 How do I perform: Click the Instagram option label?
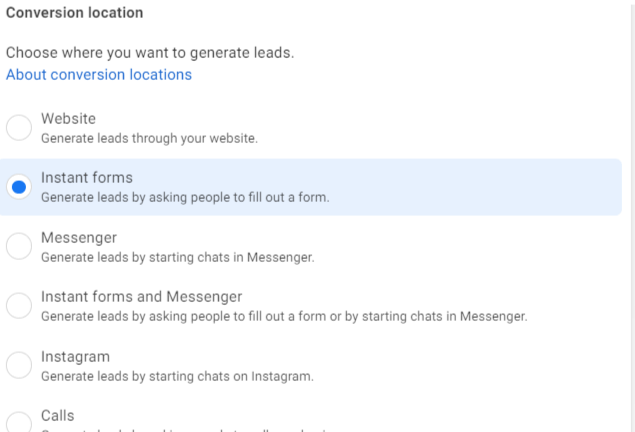pyautogui.click(x=76, y=357)
